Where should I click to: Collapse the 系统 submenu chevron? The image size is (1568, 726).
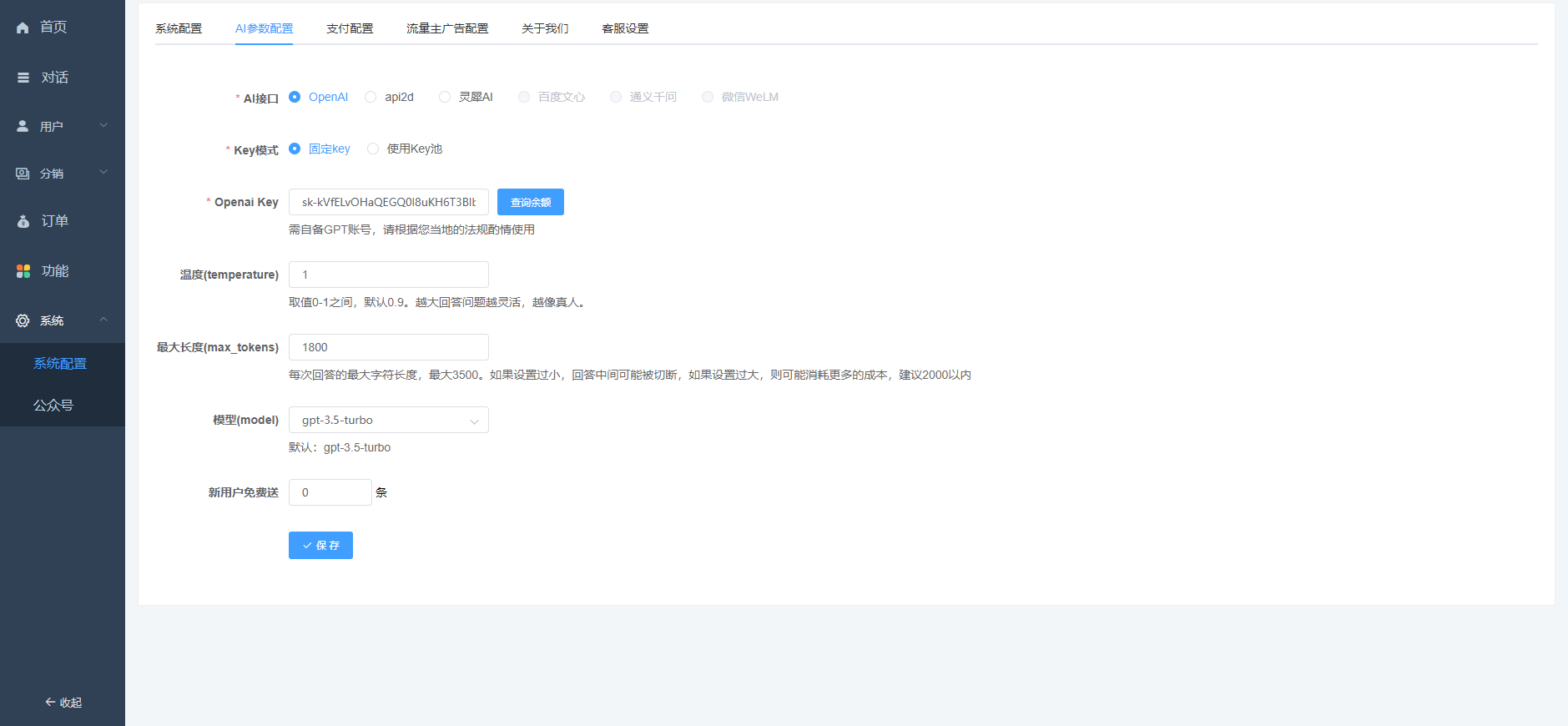click(x=103, y=320)
